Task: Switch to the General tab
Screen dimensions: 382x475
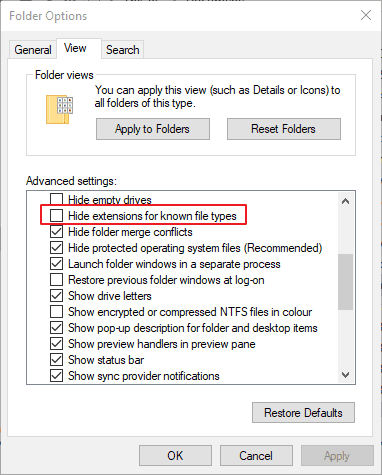Action: pos(33,50)
